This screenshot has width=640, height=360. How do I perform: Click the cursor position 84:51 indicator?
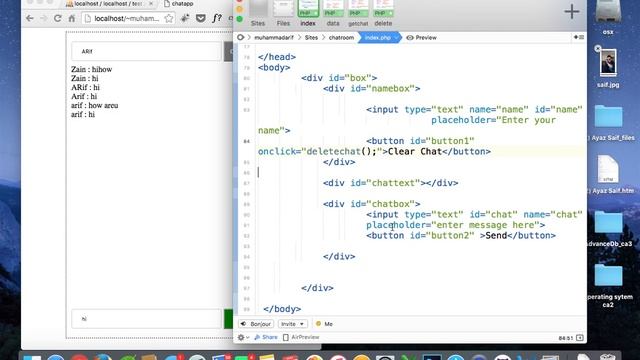[565, 338]
